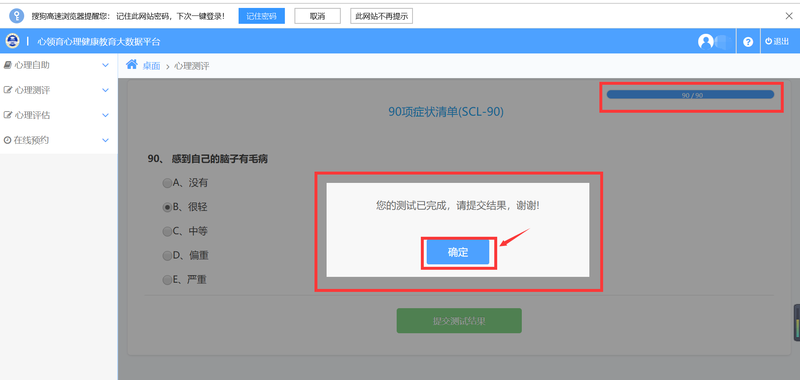Image resolution: width=800 pixels, height=380 pixels.
Task: Dismiss the password reminder bar with X
Action: (x=789, y=16)
